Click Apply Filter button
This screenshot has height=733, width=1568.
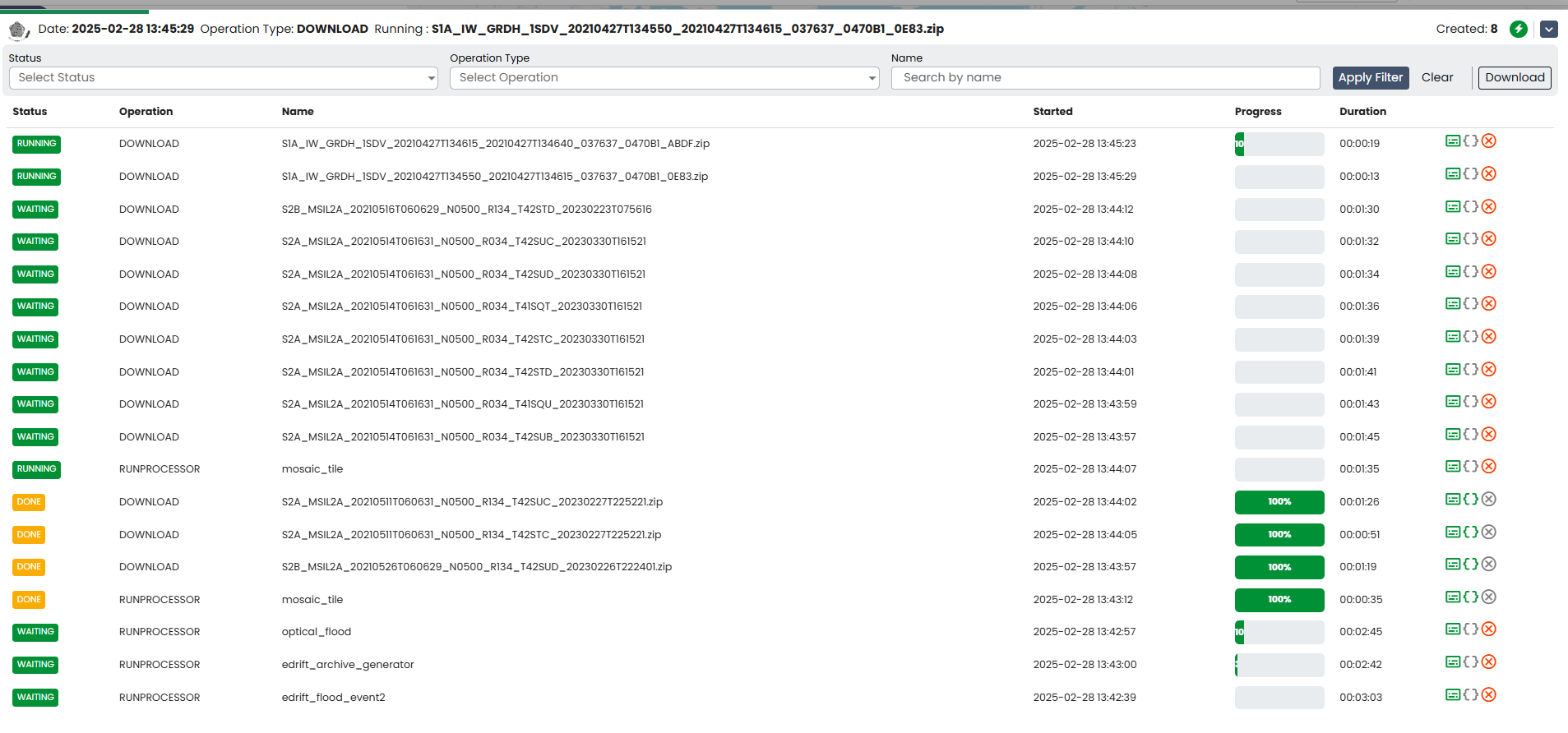click(1371, 78)
